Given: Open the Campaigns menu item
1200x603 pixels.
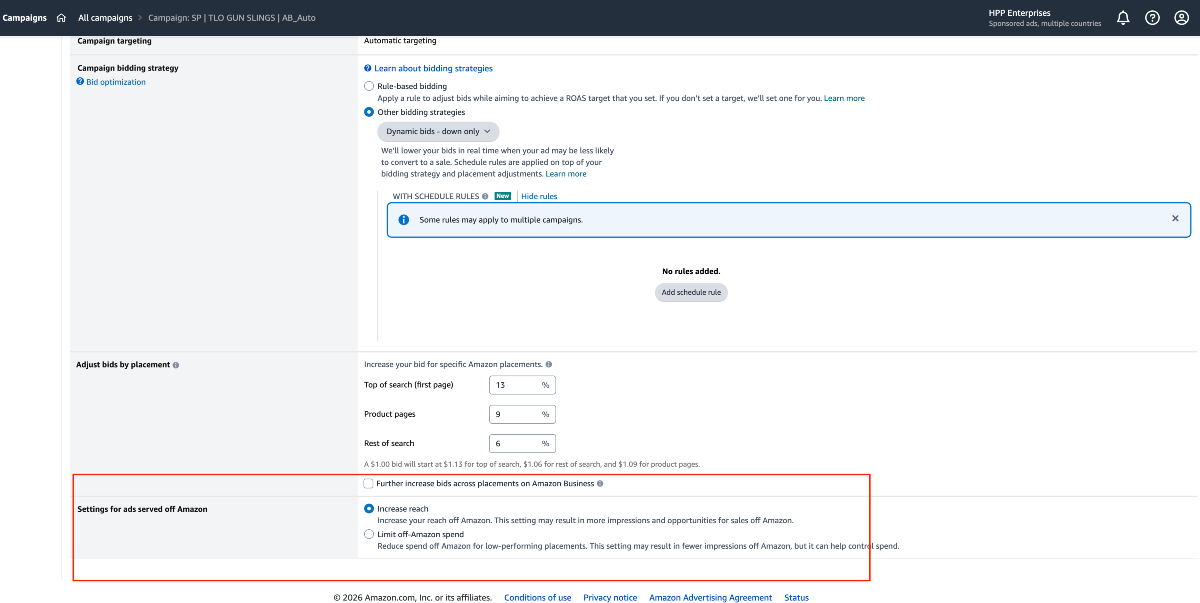Looking at the screenshot, I should click(24, 18).
